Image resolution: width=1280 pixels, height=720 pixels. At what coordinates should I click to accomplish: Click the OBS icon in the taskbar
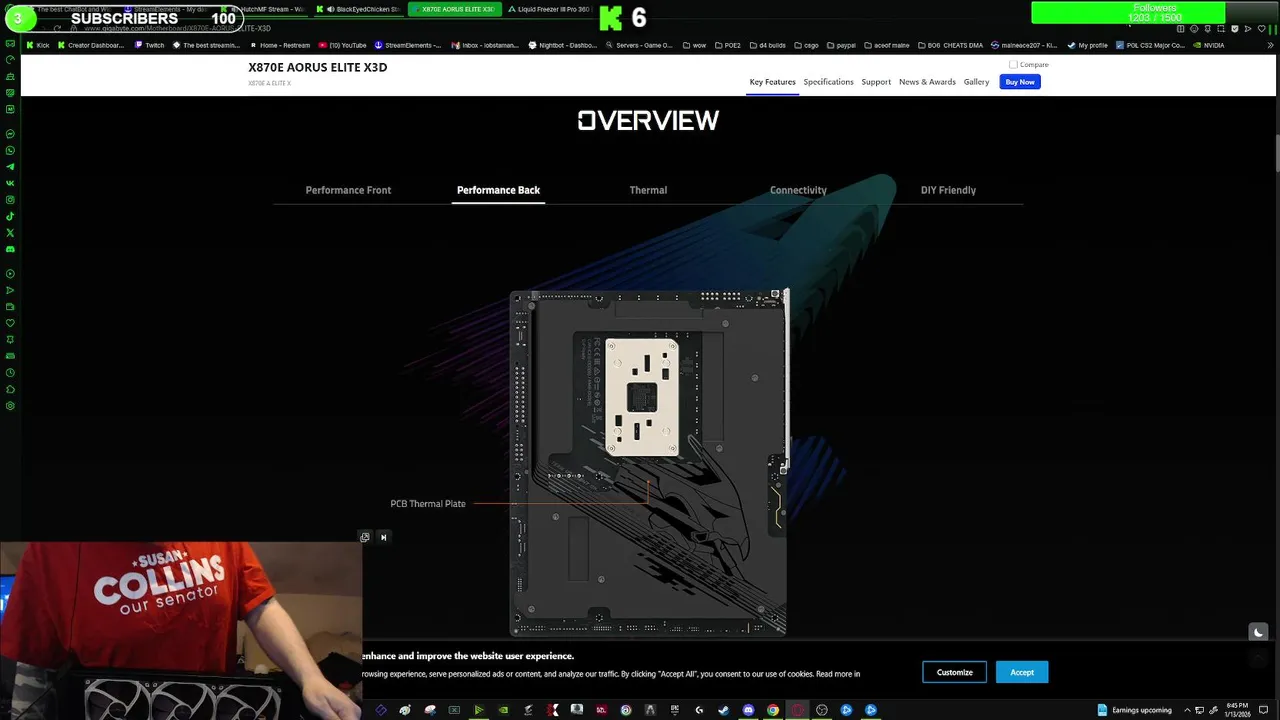click(x=822, y=710)
